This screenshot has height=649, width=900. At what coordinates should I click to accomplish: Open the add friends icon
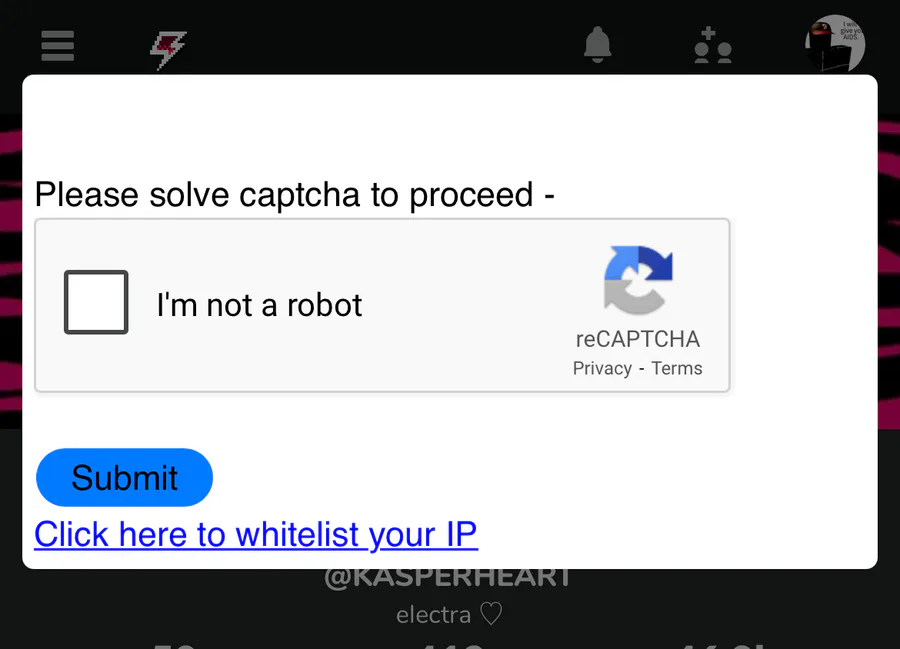pyautogui.click(x=713, y=45)
